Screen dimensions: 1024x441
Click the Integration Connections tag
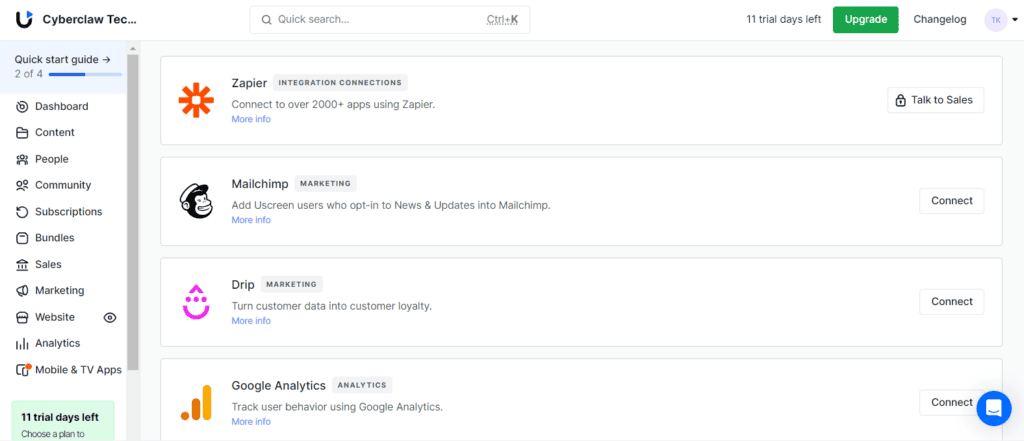click(340, 83)
